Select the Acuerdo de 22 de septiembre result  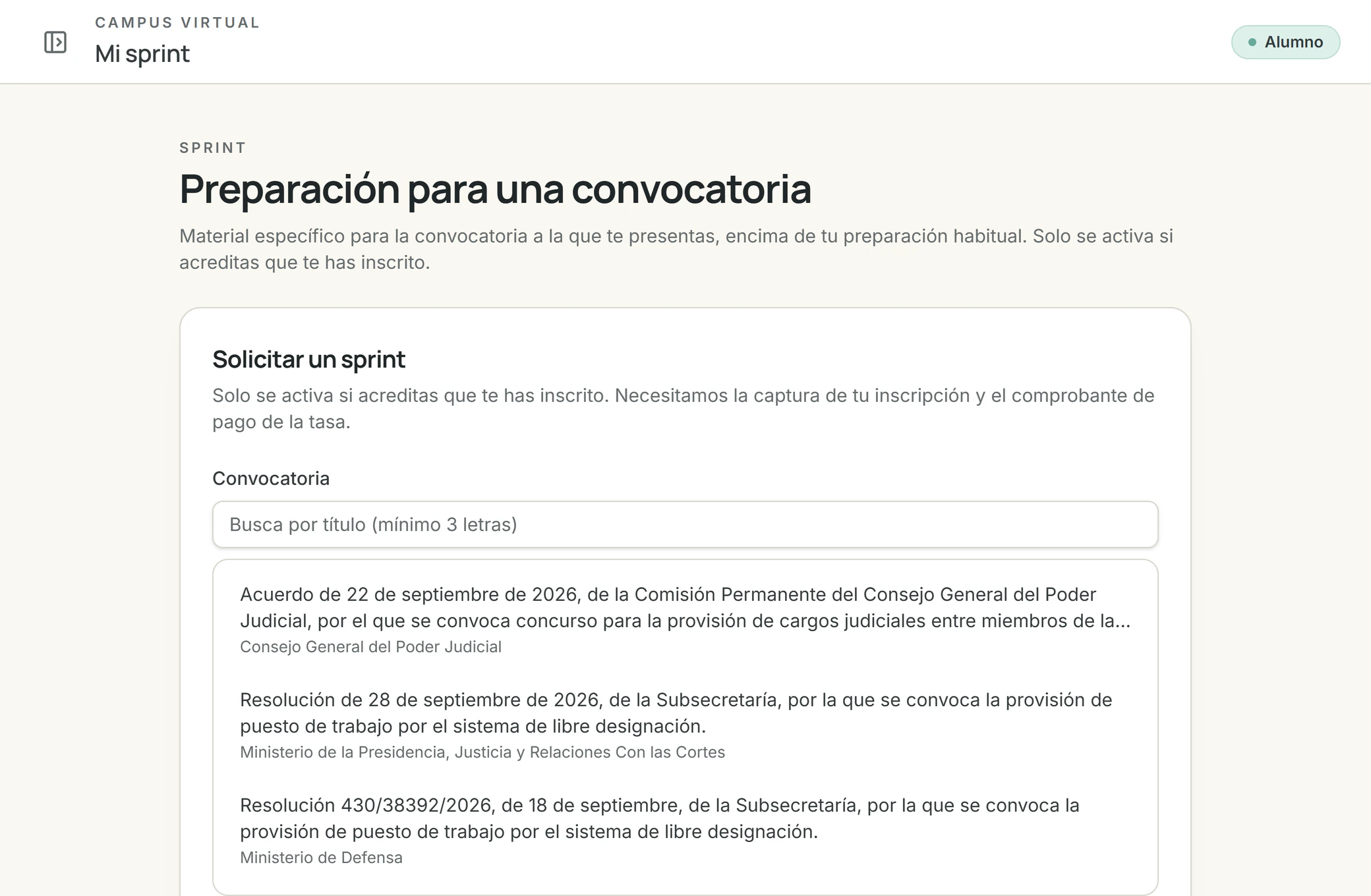click(x=685, y=619)
